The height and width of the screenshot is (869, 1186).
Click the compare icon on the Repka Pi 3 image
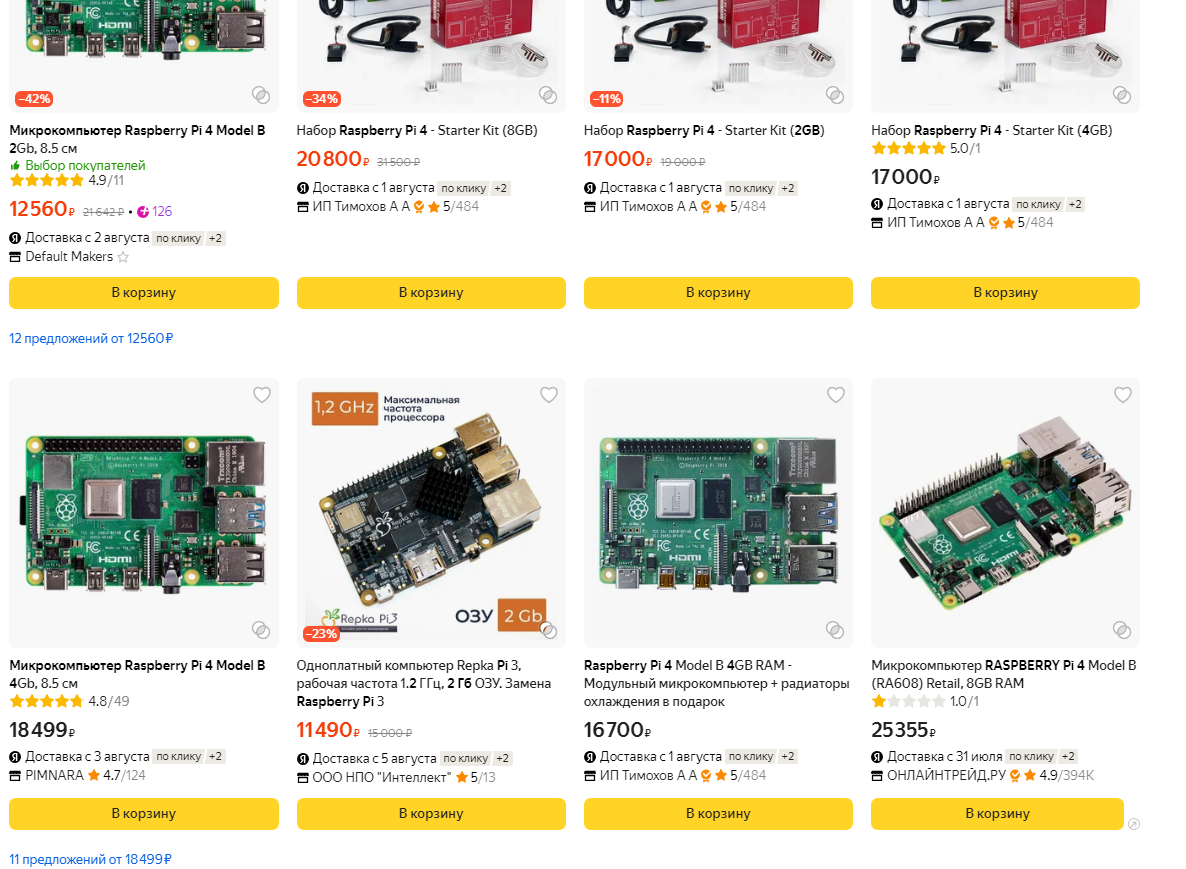click(548, 629)
